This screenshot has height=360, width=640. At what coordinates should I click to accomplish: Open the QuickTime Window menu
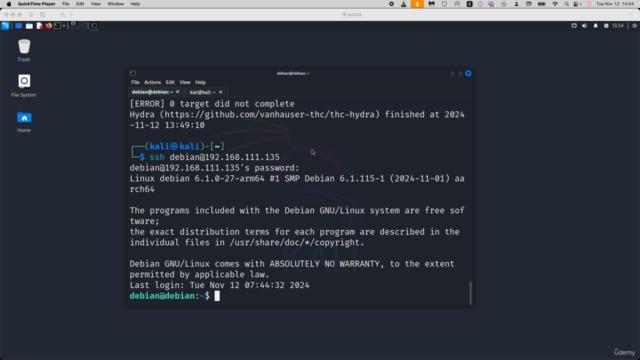click(116, 4)
